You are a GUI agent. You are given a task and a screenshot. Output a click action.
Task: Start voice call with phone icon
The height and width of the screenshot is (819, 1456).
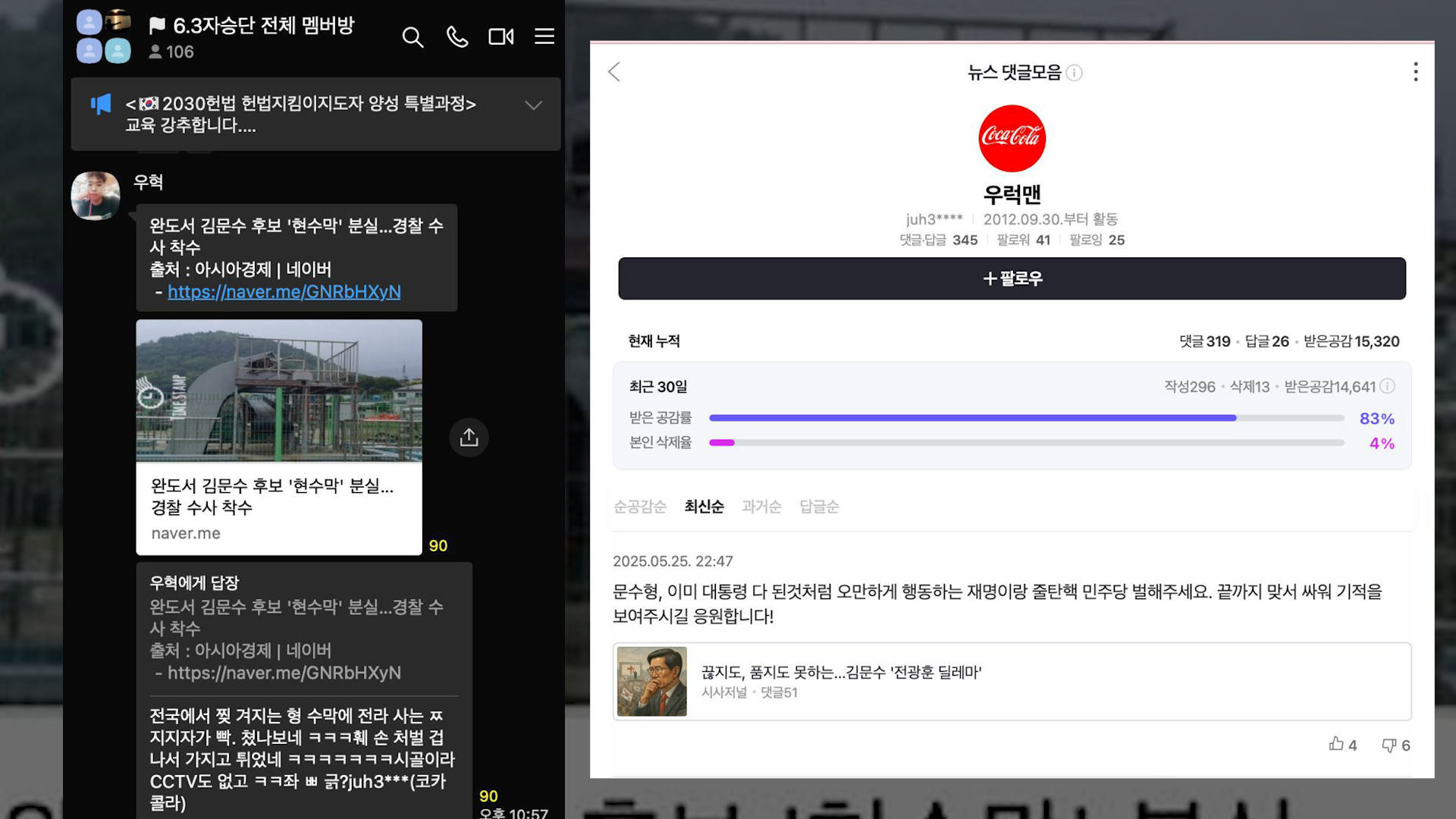[457, 37]
